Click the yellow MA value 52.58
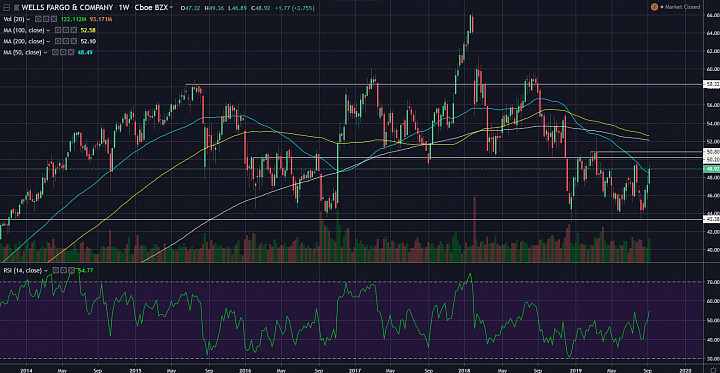The height and width of the screenshot is (373, 720). coord(88,30)
